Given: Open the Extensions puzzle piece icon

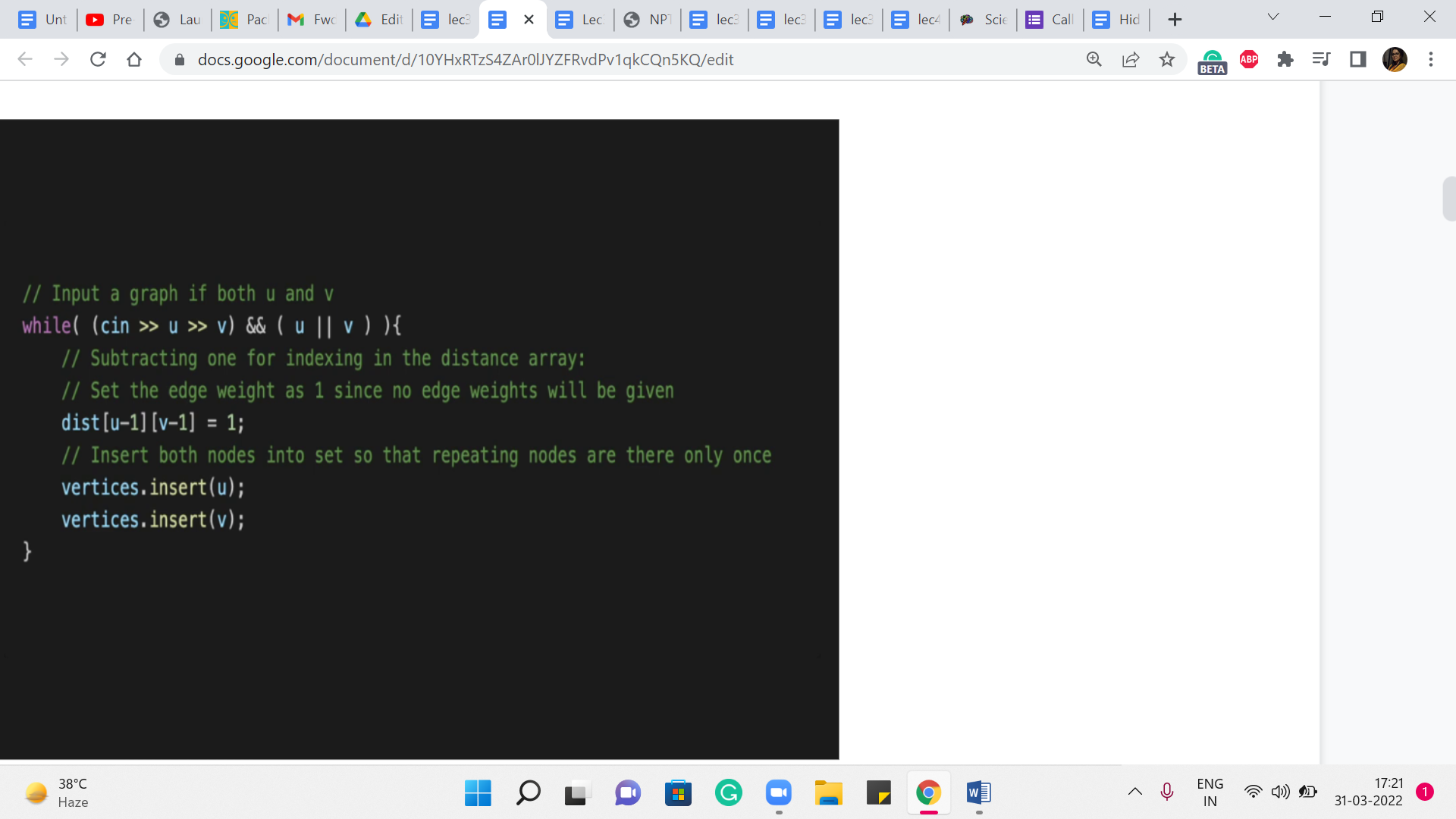Looking at the screenshot, I should (1285, 59).
